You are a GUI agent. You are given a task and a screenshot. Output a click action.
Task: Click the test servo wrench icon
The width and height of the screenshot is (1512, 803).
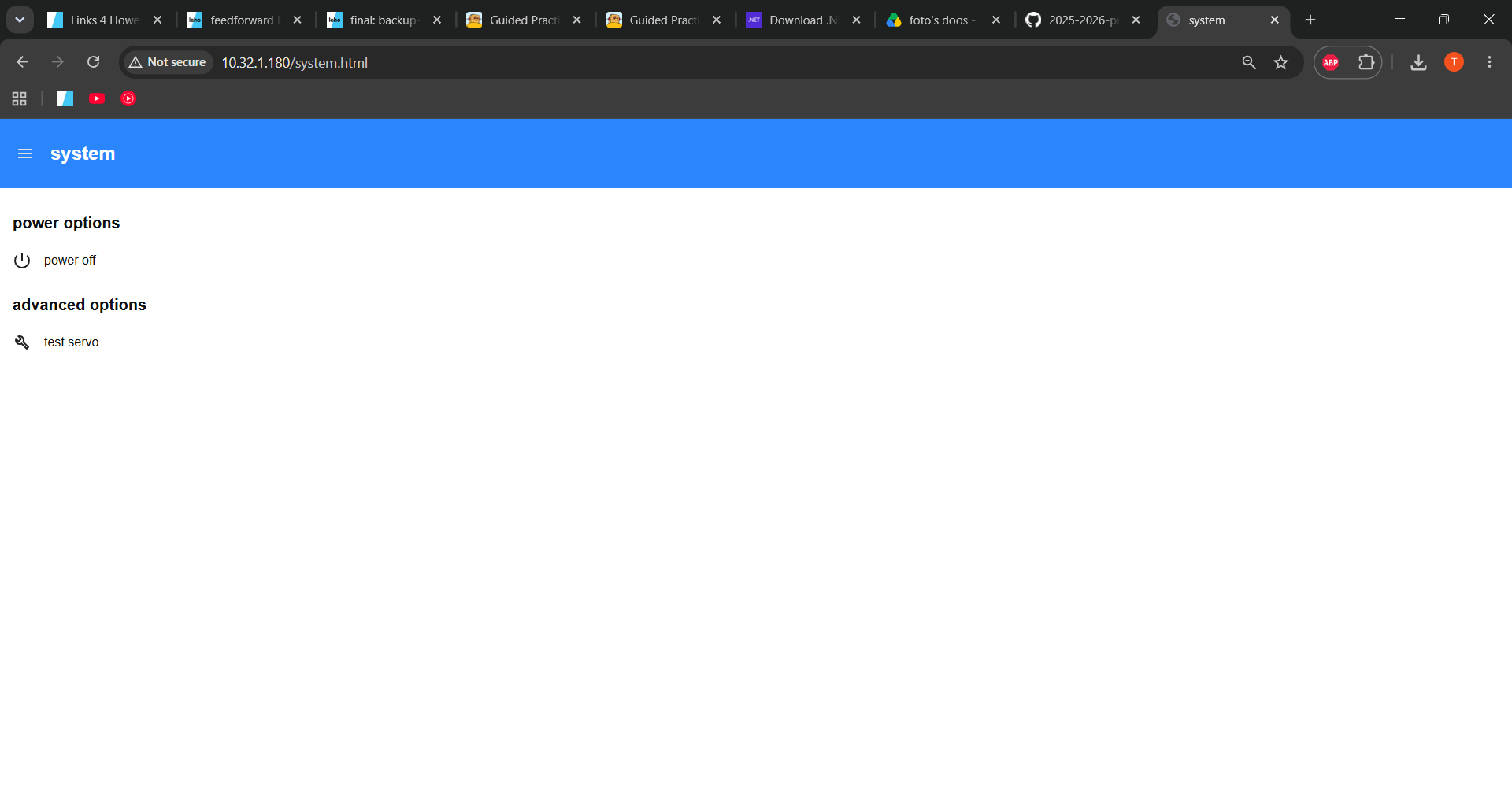coord(22,342)
